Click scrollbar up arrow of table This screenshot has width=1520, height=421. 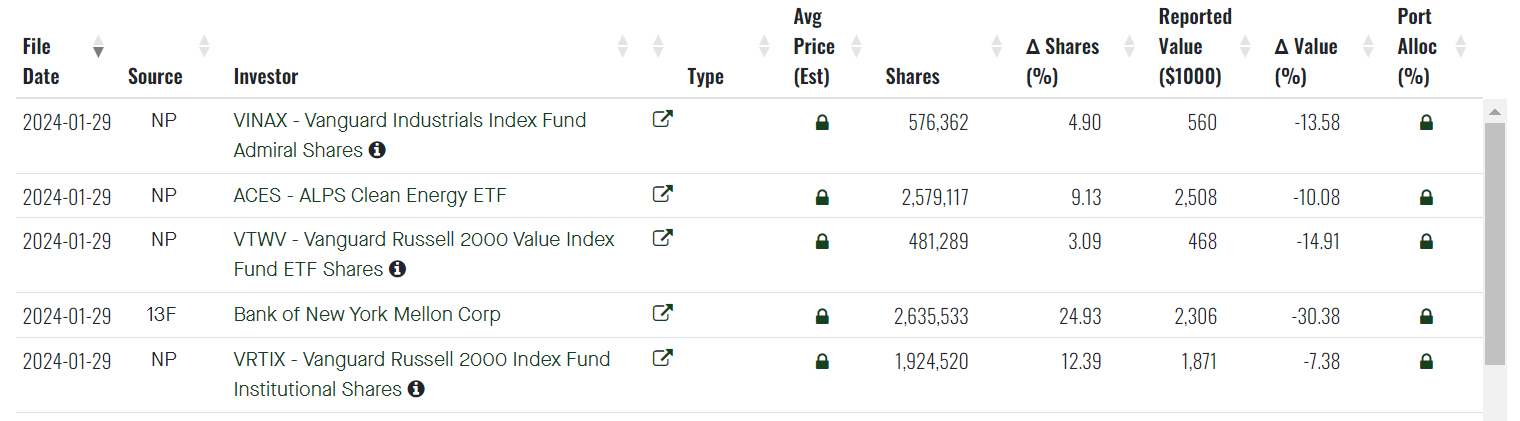click(1494, 110)
